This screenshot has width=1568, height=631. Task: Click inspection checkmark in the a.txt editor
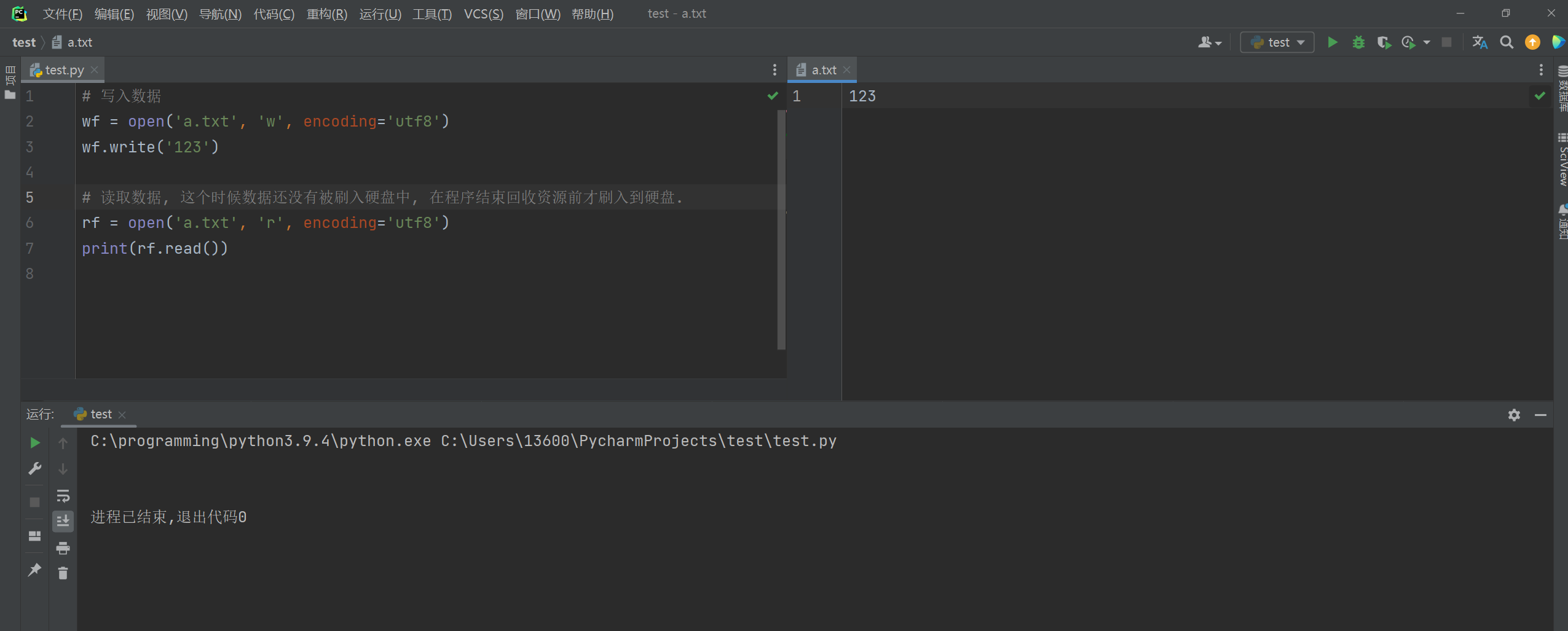point(1540,96)
